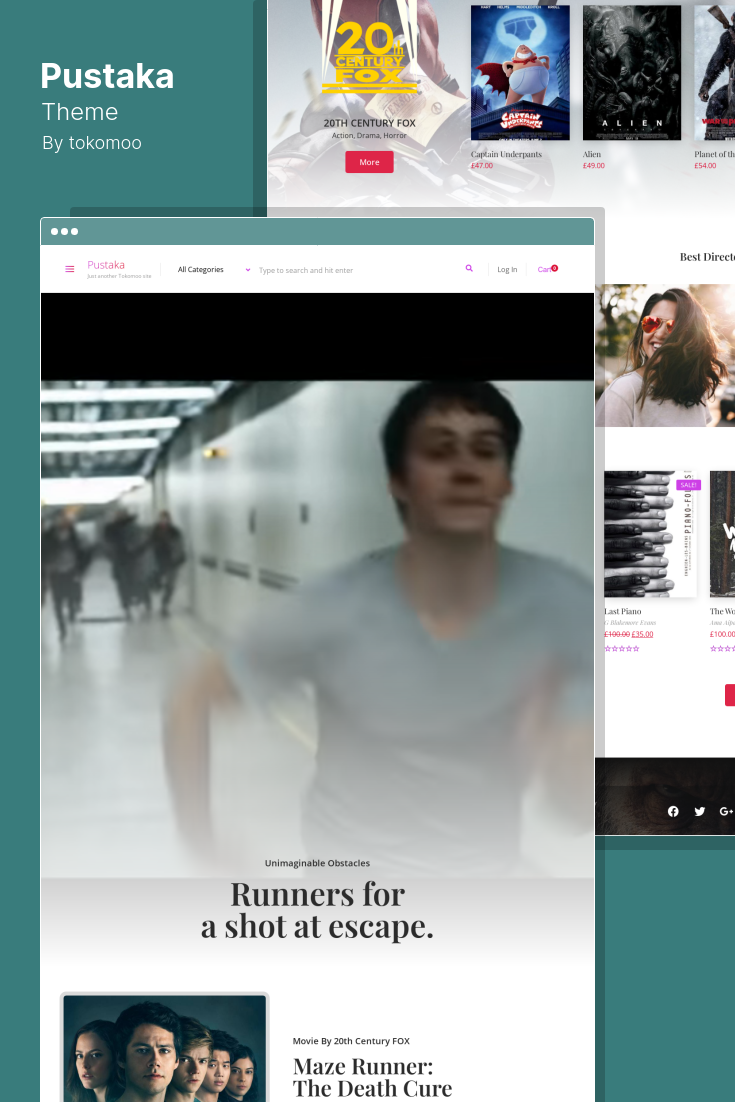This screenshot has width=735, height=1102.
Task: Click the 'Action, Drama, Horror' genre text
Action: [x=369, y=136]
